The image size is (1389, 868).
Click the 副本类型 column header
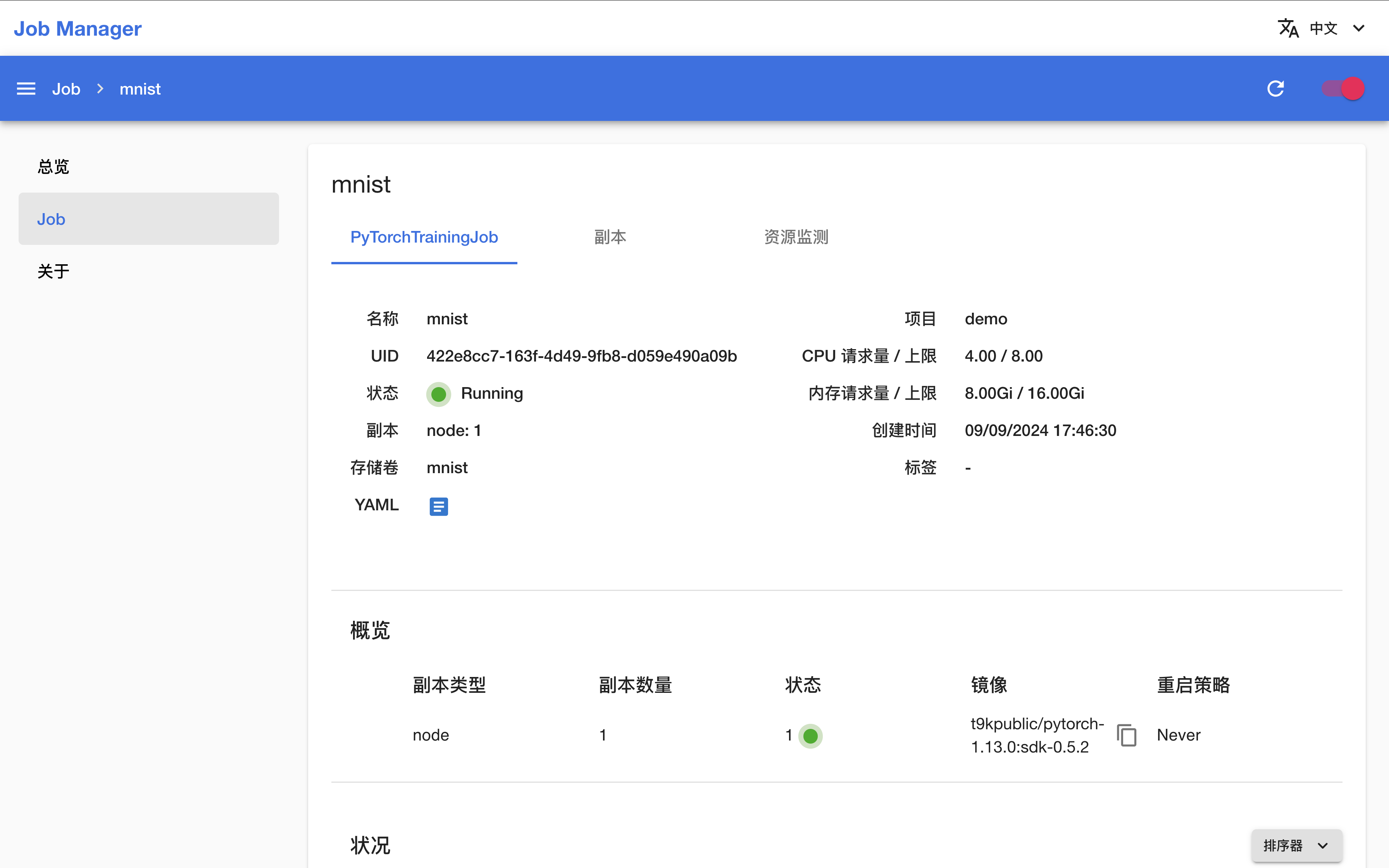[450, 685]
